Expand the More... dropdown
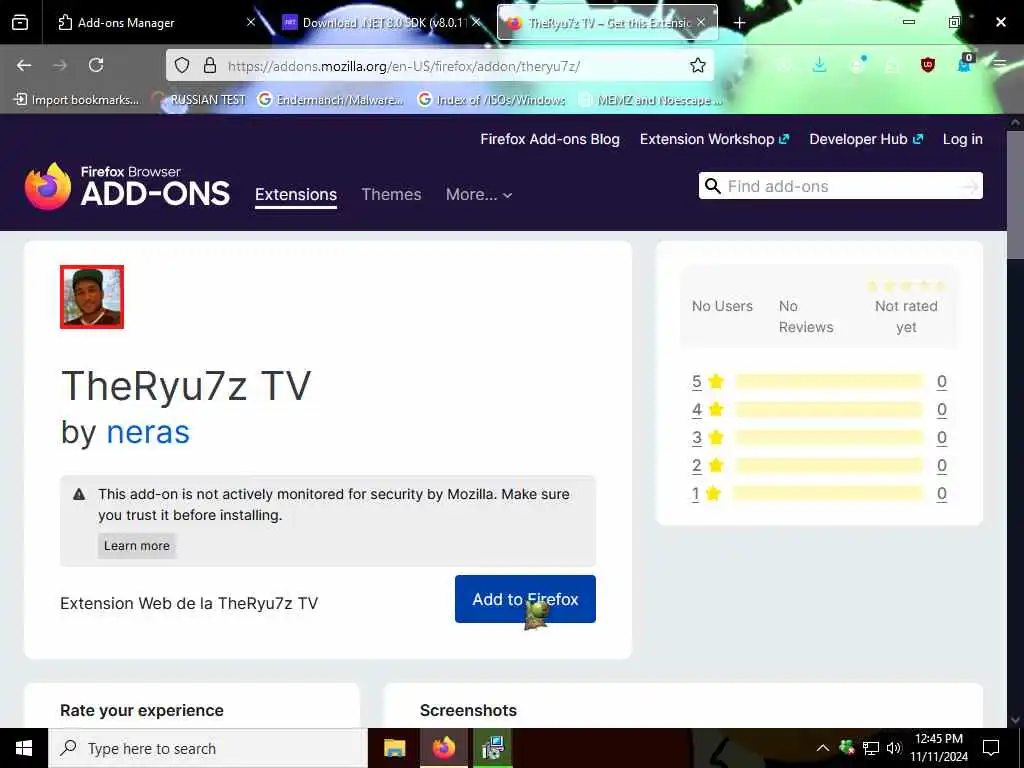This screenshot has height=768, width=1024. pyautogui.click(x=479, y=195)
